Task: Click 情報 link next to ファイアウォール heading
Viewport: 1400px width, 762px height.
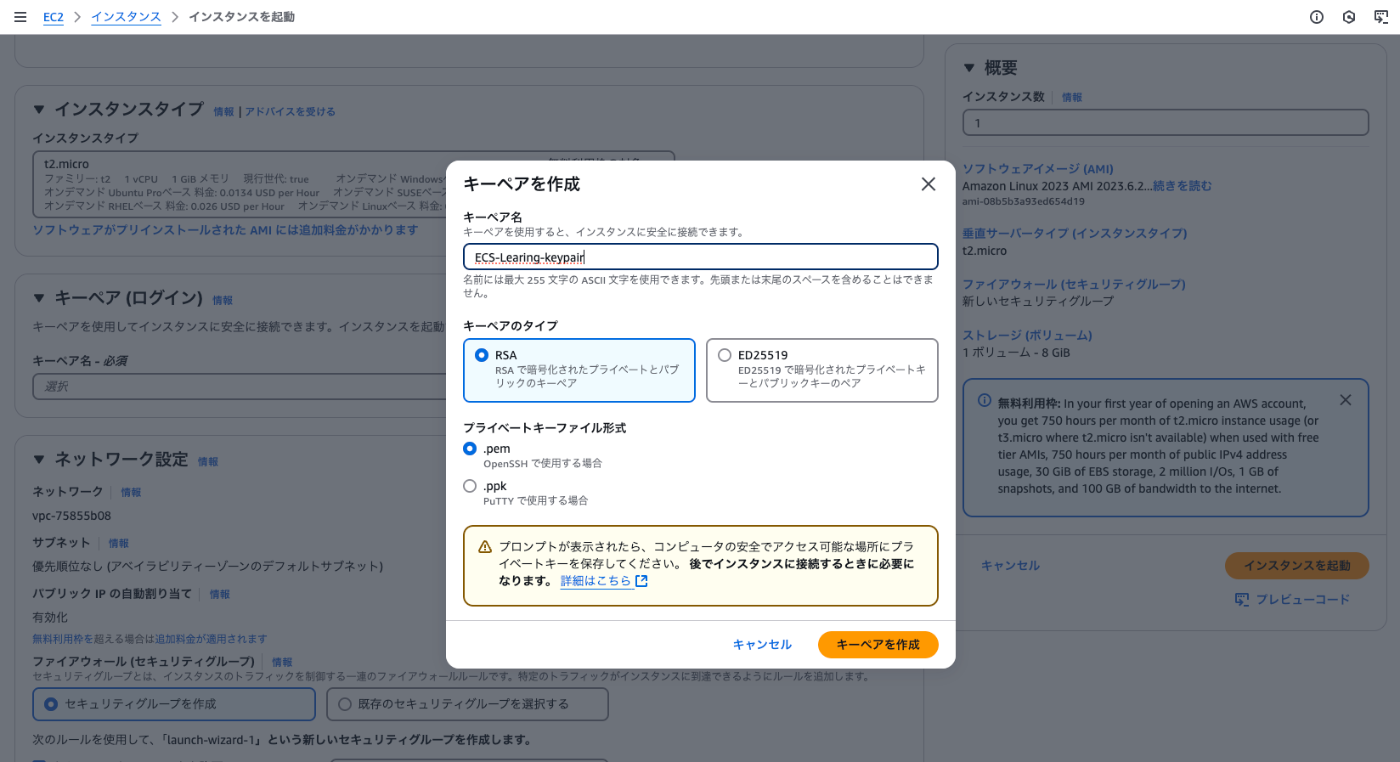Action: tap(282, 662)
